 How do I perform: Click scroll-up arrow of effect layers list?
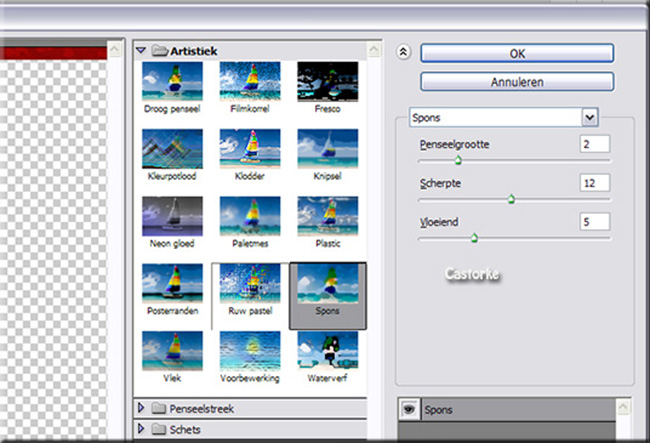(623, 407)
